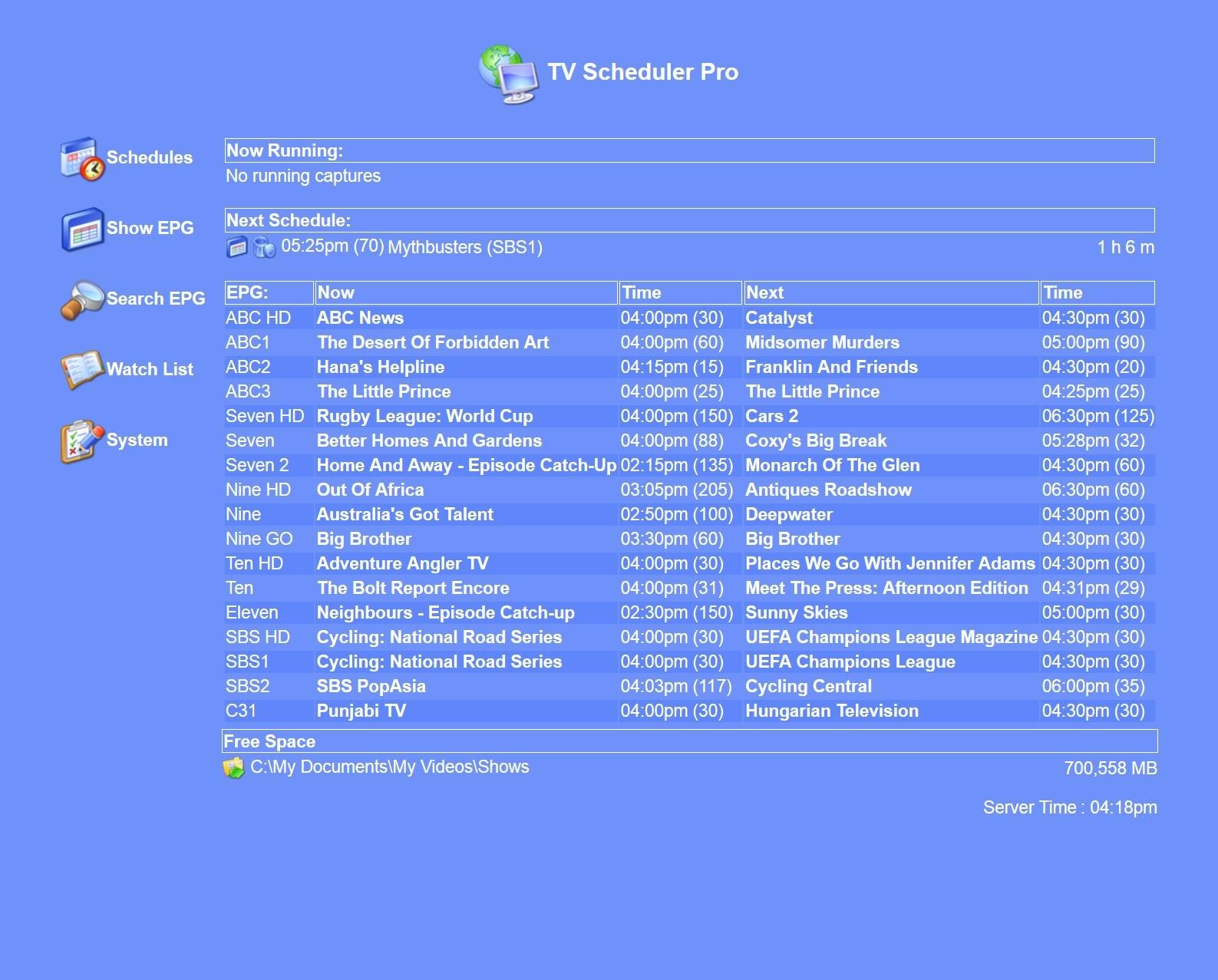Viewport: 1218px width, 980px height.
Task: Click the SBS2 channel name
Action: pos(247,686)
